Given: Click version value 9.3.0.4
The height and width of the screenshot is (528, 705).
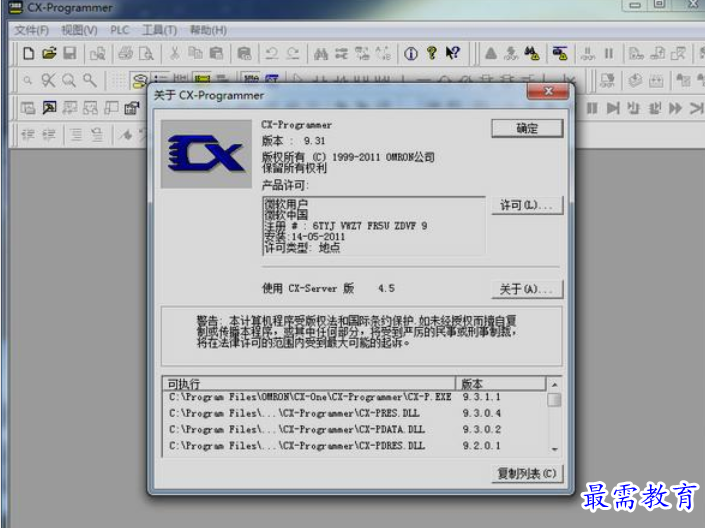Looking at the screenshot, I should [x=482, y=413].
